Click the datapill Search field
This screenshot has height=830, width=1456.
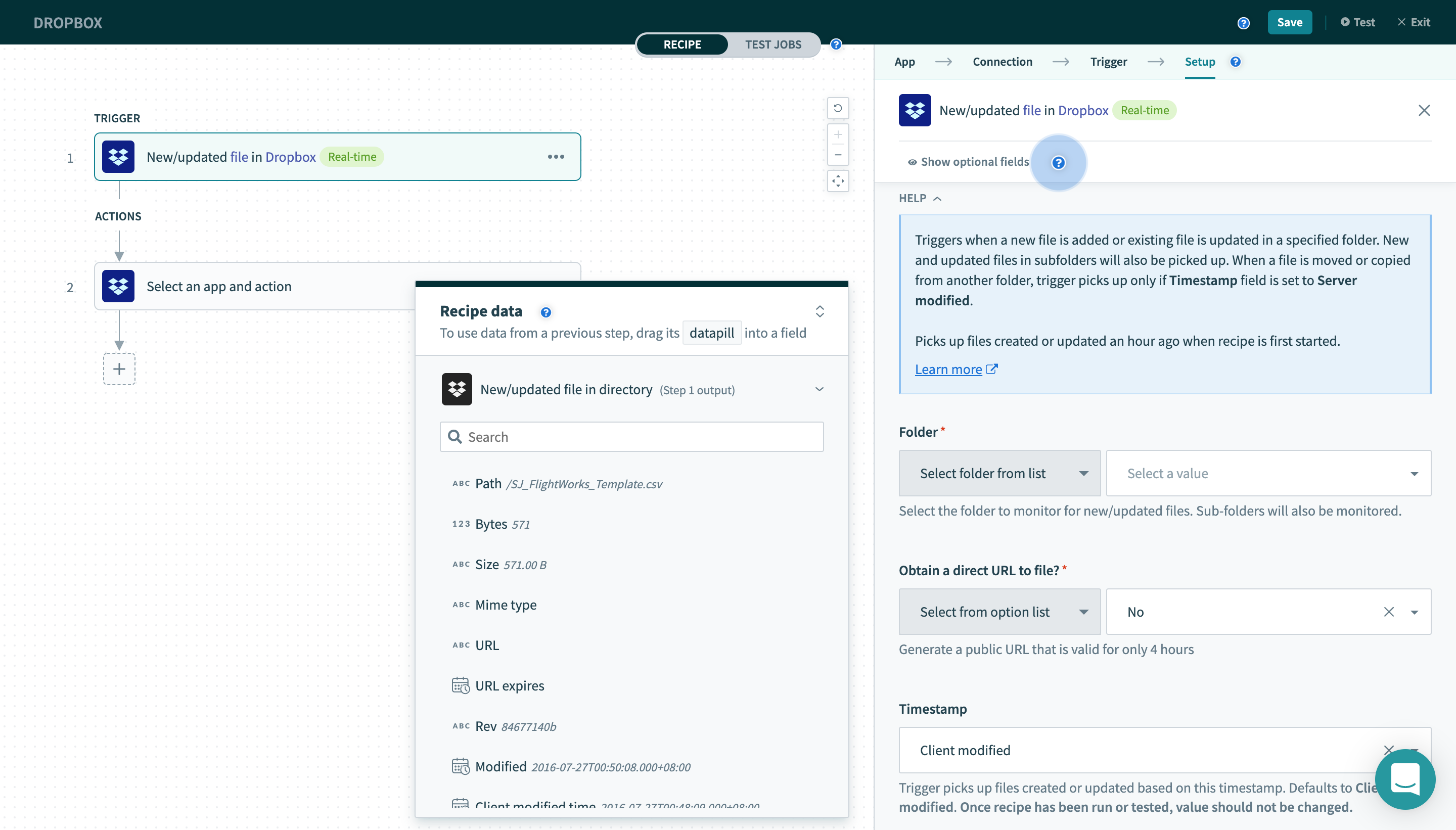pos(631,437)
